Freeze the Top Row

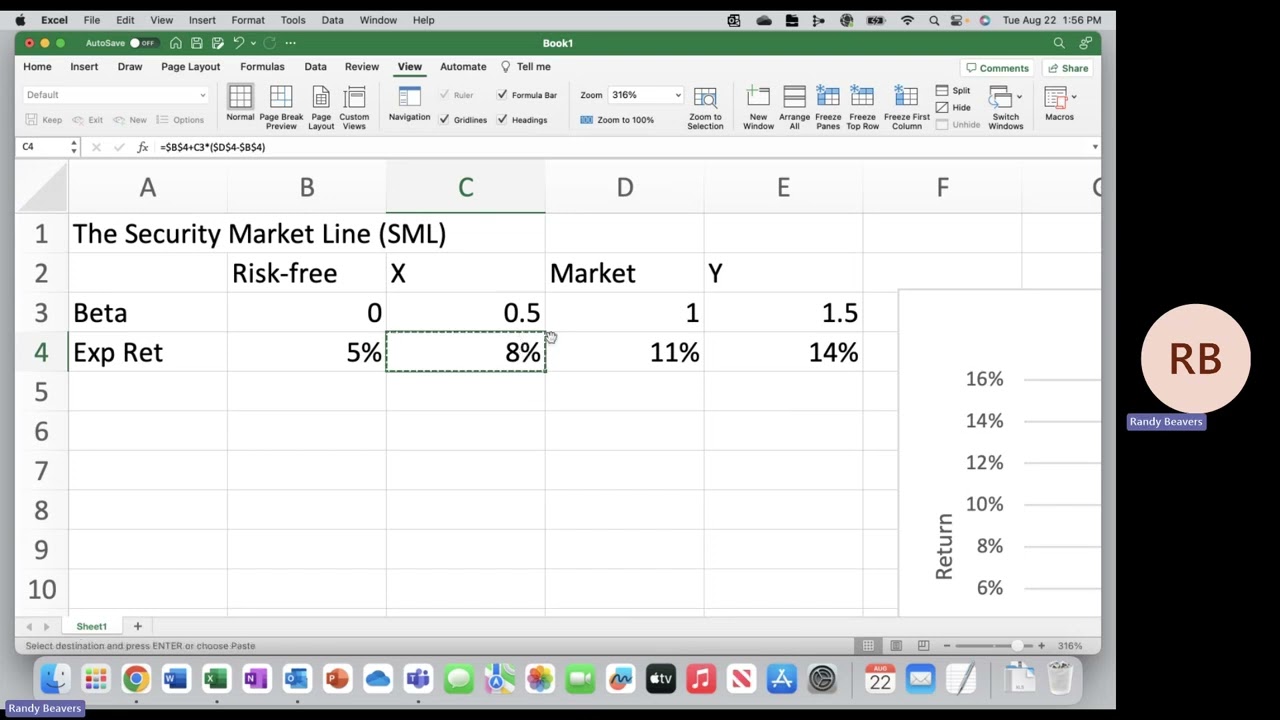[862, 106]
